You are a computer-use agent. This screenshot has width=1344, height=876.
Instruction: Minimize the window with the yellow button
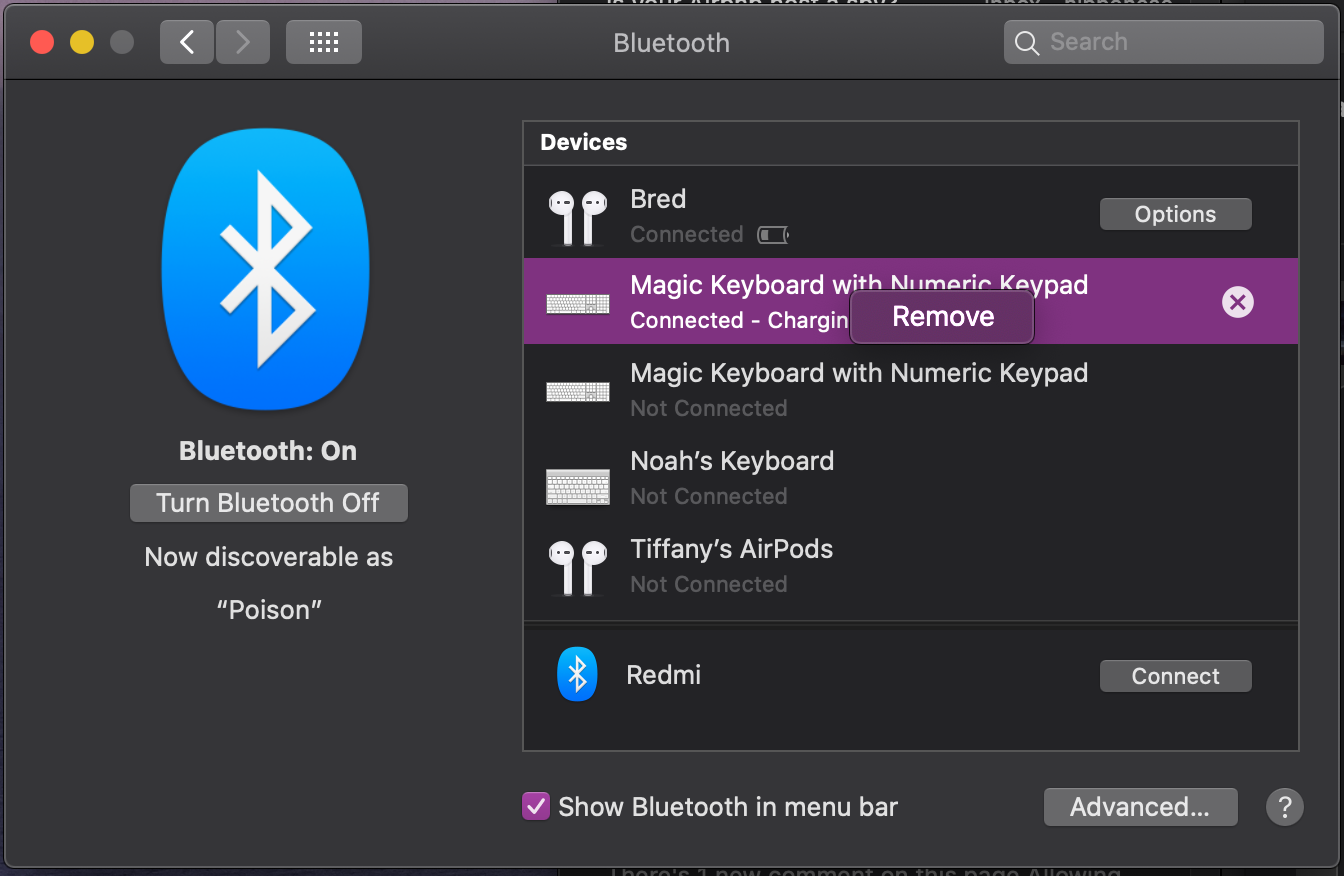(x=82, y=42)
